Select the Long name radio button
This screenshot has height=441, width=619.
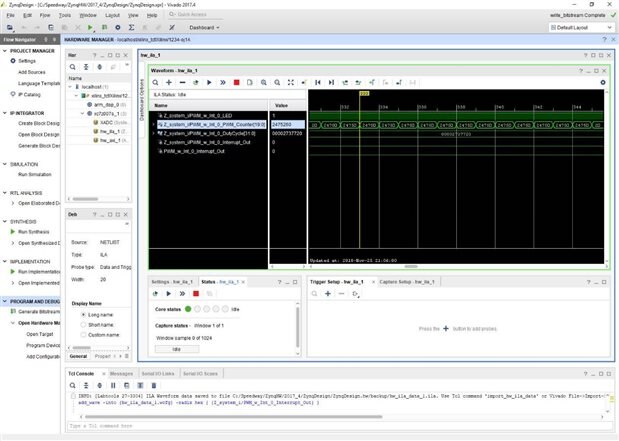[81, 314]
